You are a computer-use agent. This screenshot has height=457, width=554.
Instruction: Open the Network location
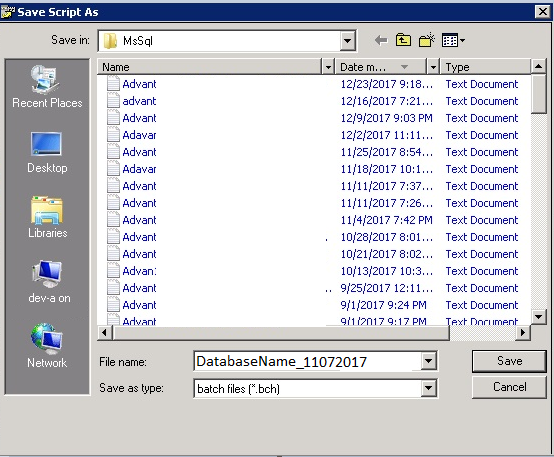[x=47, y=346]
